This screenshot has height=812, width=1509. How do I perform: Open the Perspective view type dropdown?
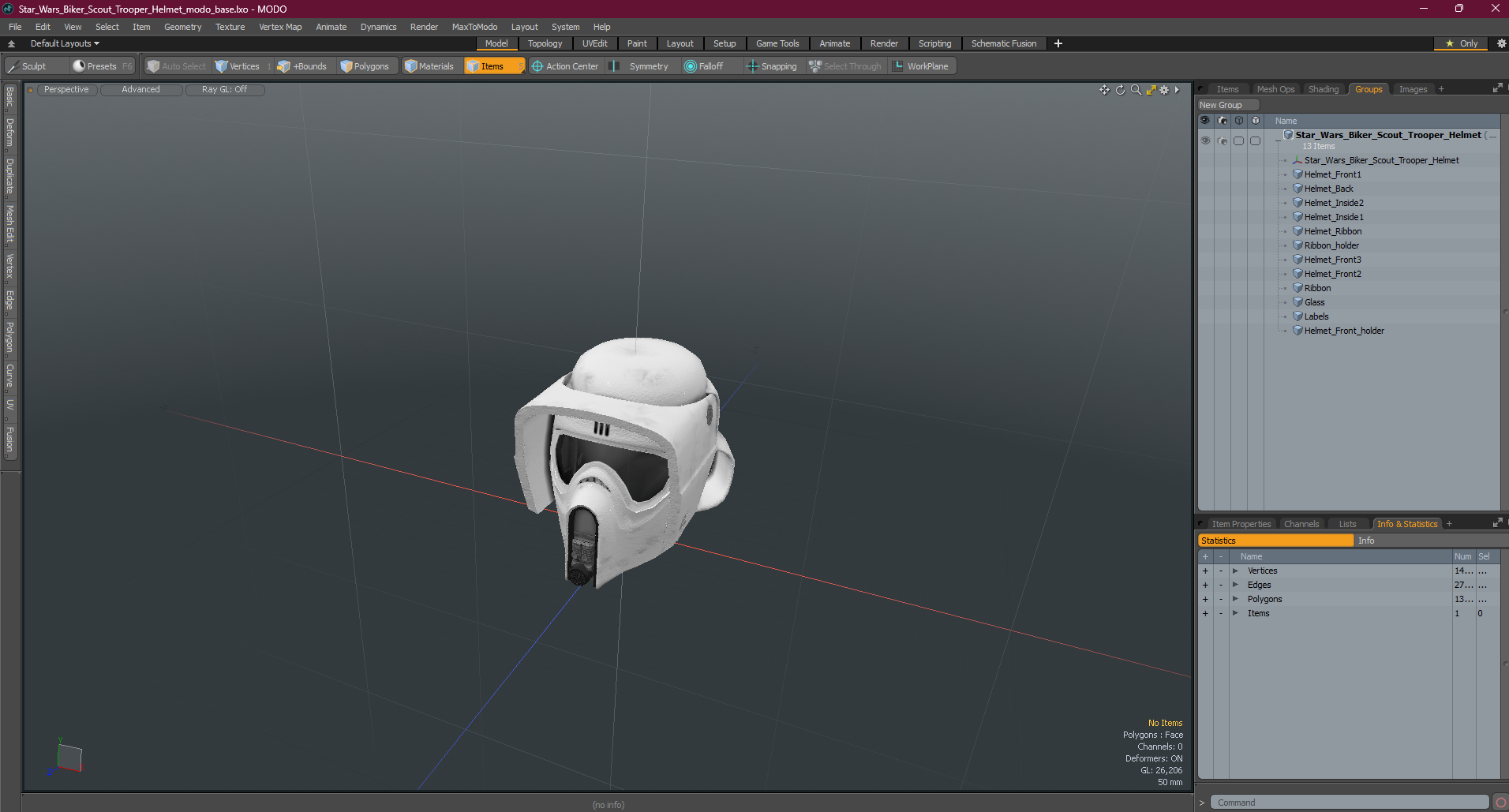click(x=66, y=90)
